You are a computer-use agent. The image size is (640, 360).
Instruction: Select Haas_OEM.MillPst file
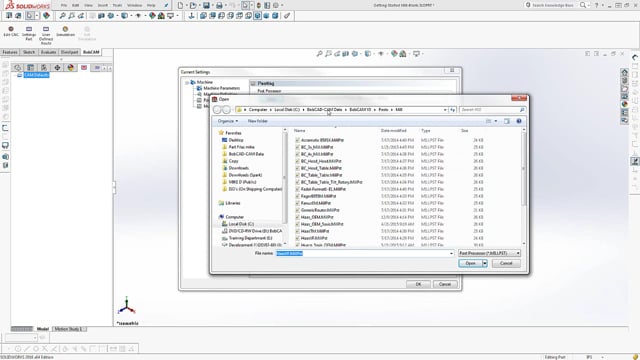tap(317, 217)
